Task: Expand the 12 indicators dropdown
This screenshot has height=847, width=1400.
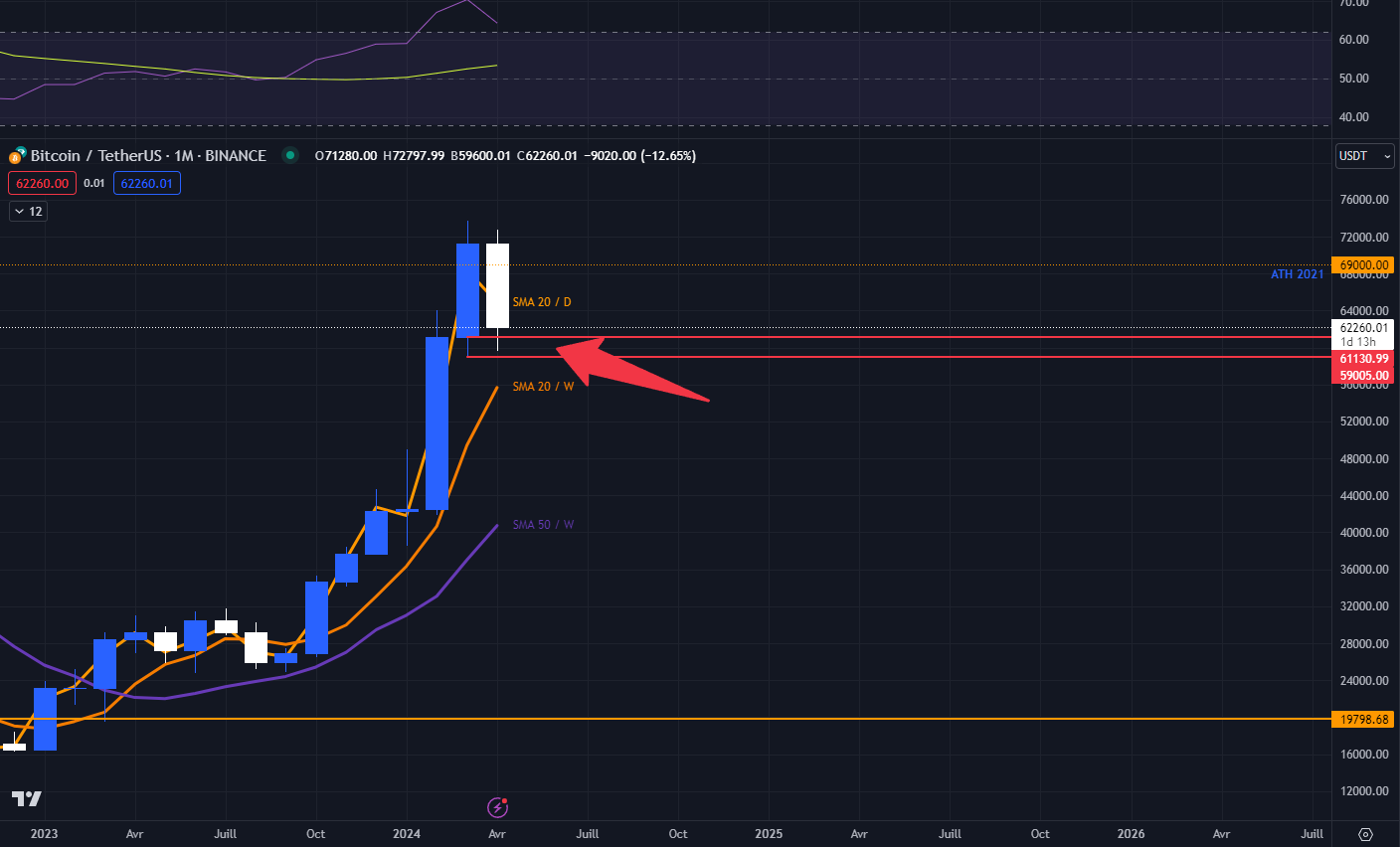Action: 27,211
